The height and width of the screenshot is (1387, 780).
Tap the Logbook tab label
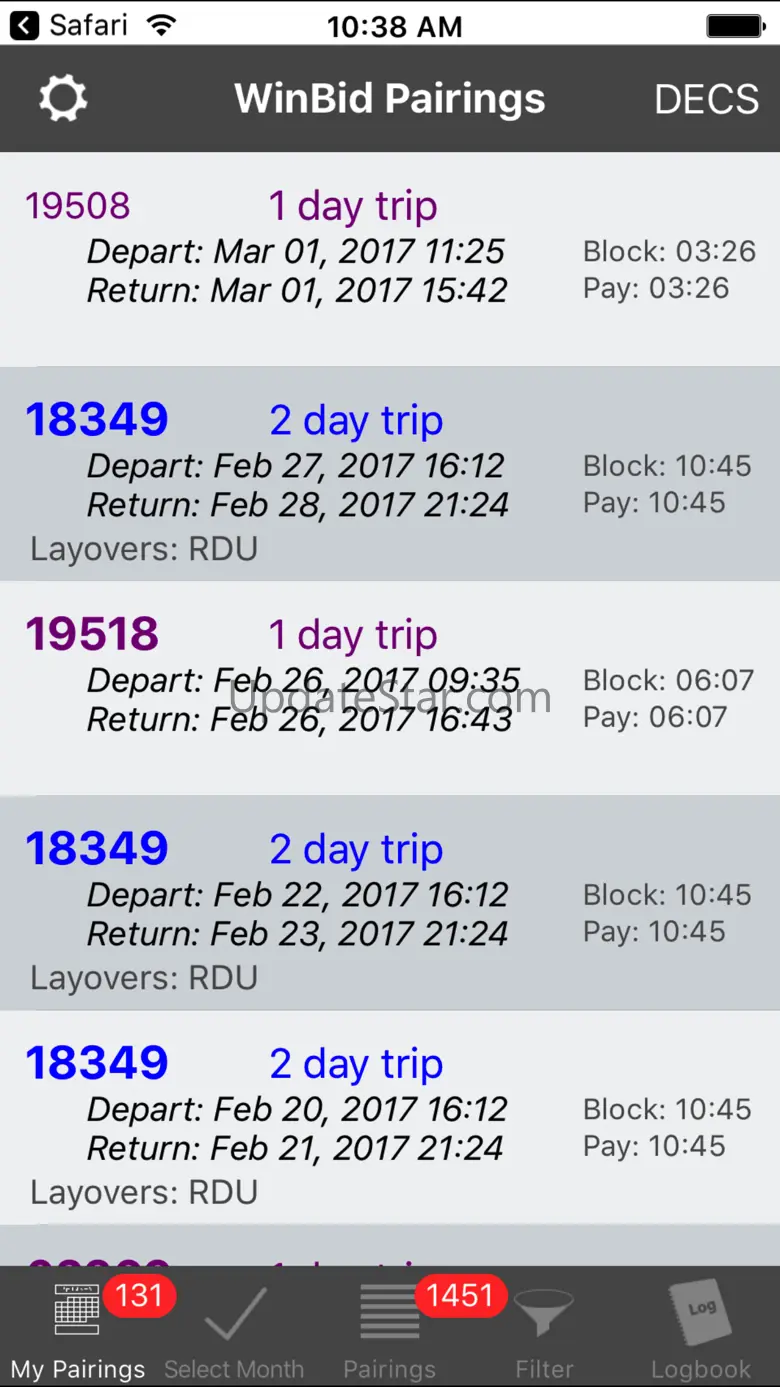(x=701, y=1369)
